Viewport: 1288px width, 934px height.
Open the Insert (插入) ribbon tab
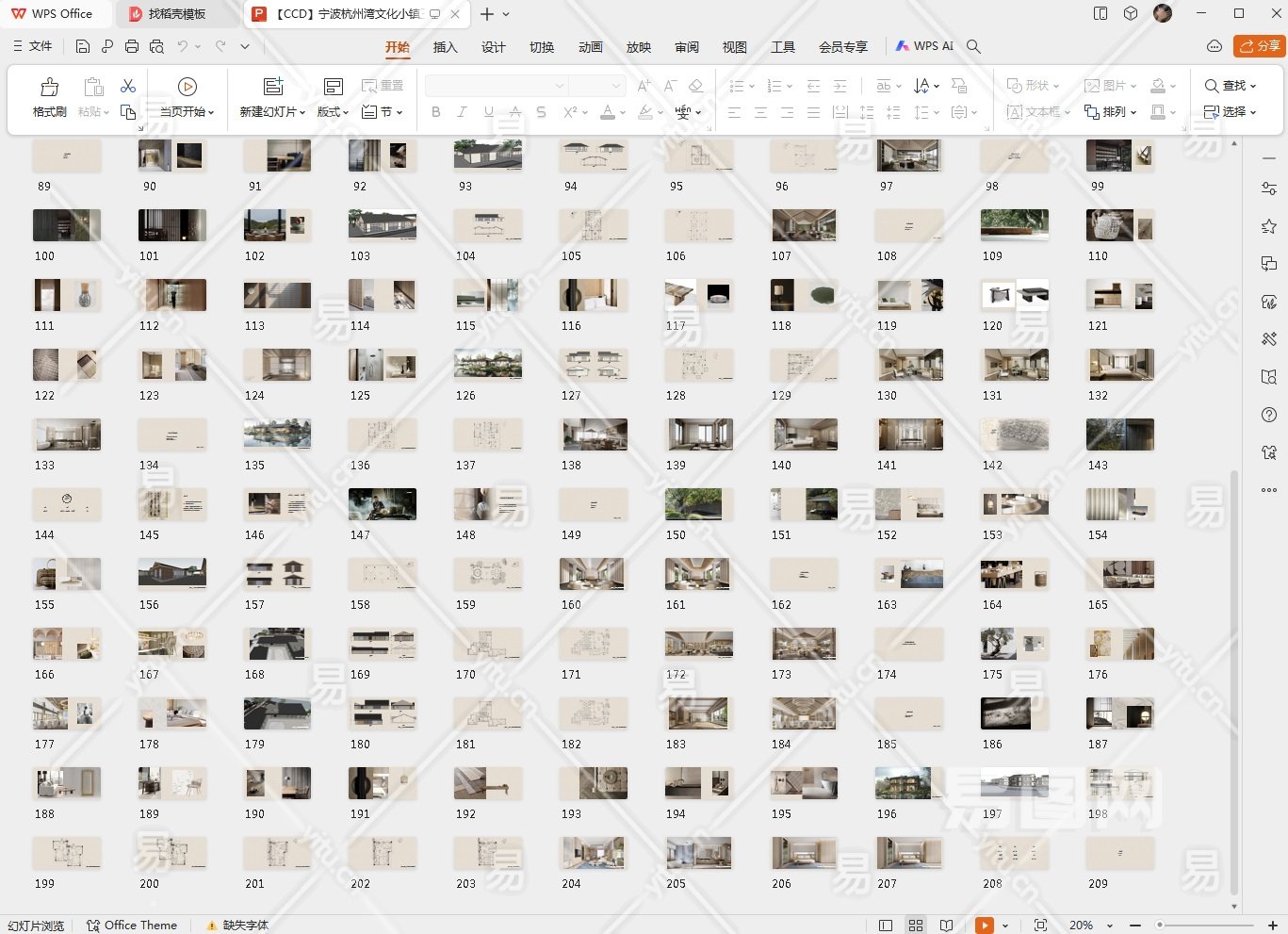tap(445, 47)
